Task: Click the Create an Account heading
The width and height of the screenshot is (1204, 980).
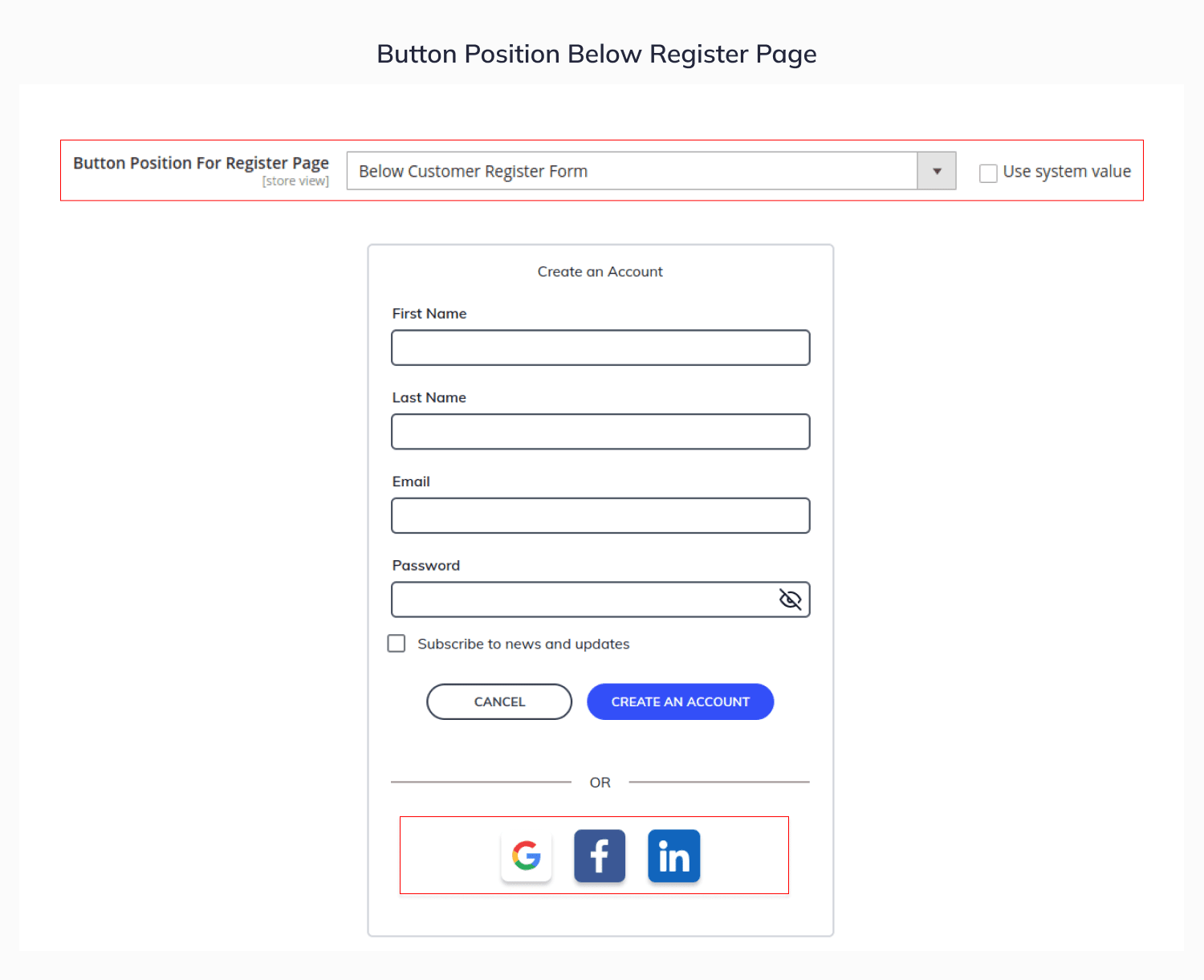Action: tap(600, 271)
